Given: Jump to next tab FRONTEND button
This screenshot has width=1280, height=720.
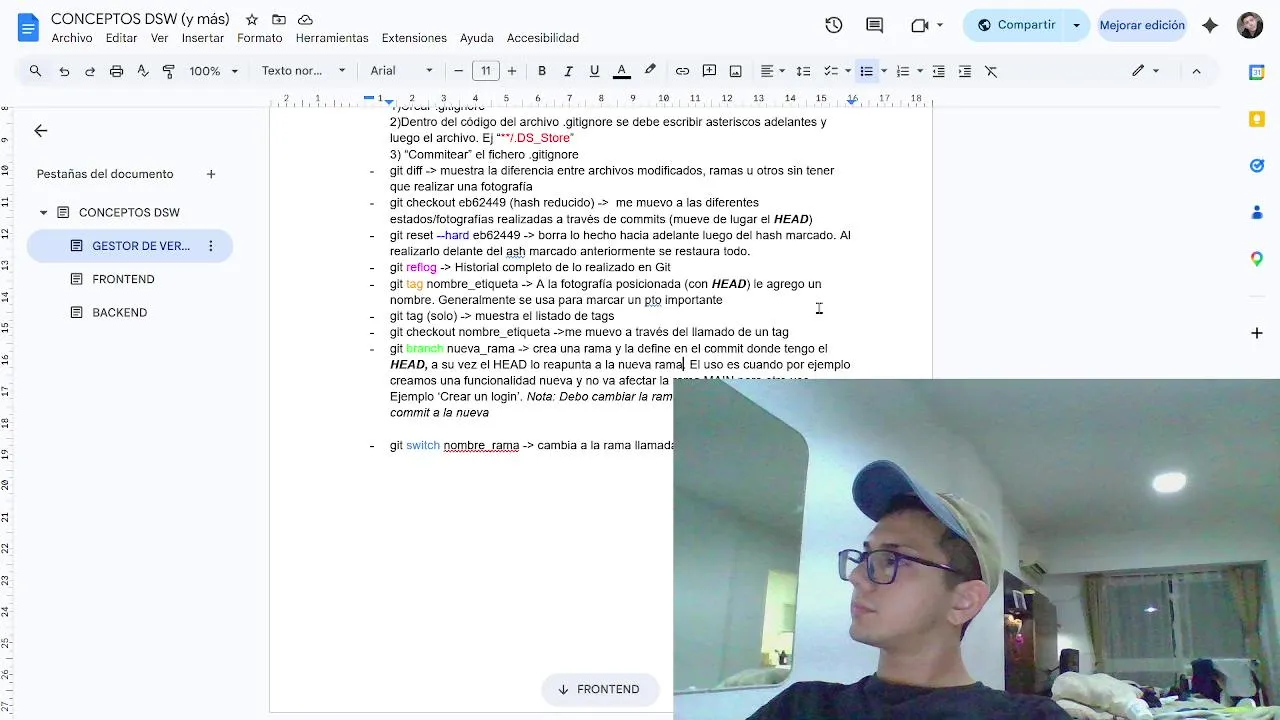Looking at the screenshot, I should click(599, 689).
